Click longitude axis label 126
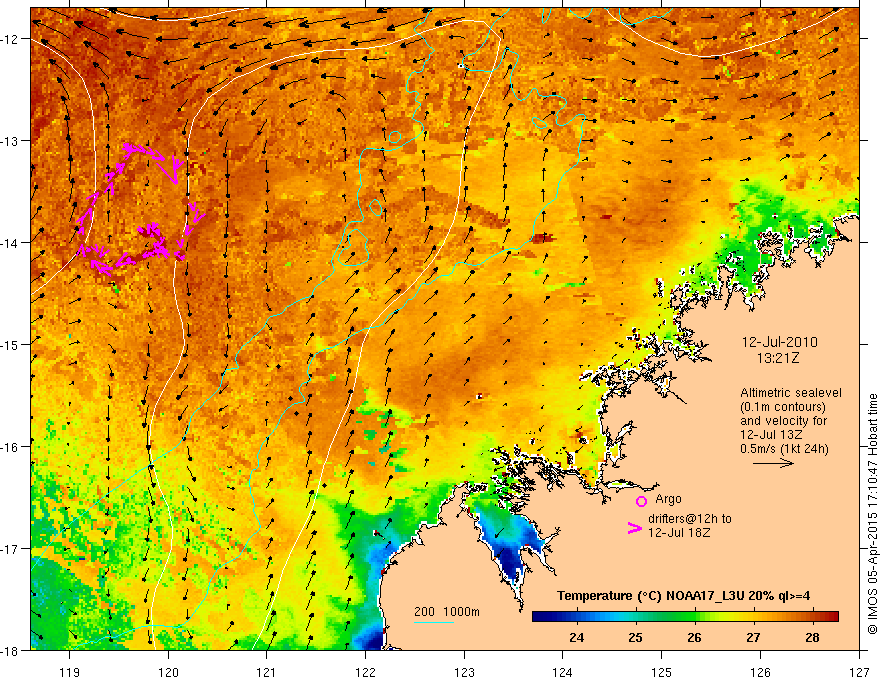Image resolution: width=880 pixels, height=680 pixels. tap(760, 672)
